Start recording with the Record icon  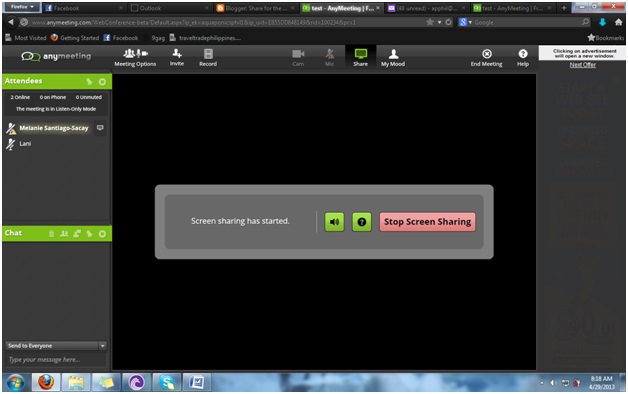pos(208,58)
